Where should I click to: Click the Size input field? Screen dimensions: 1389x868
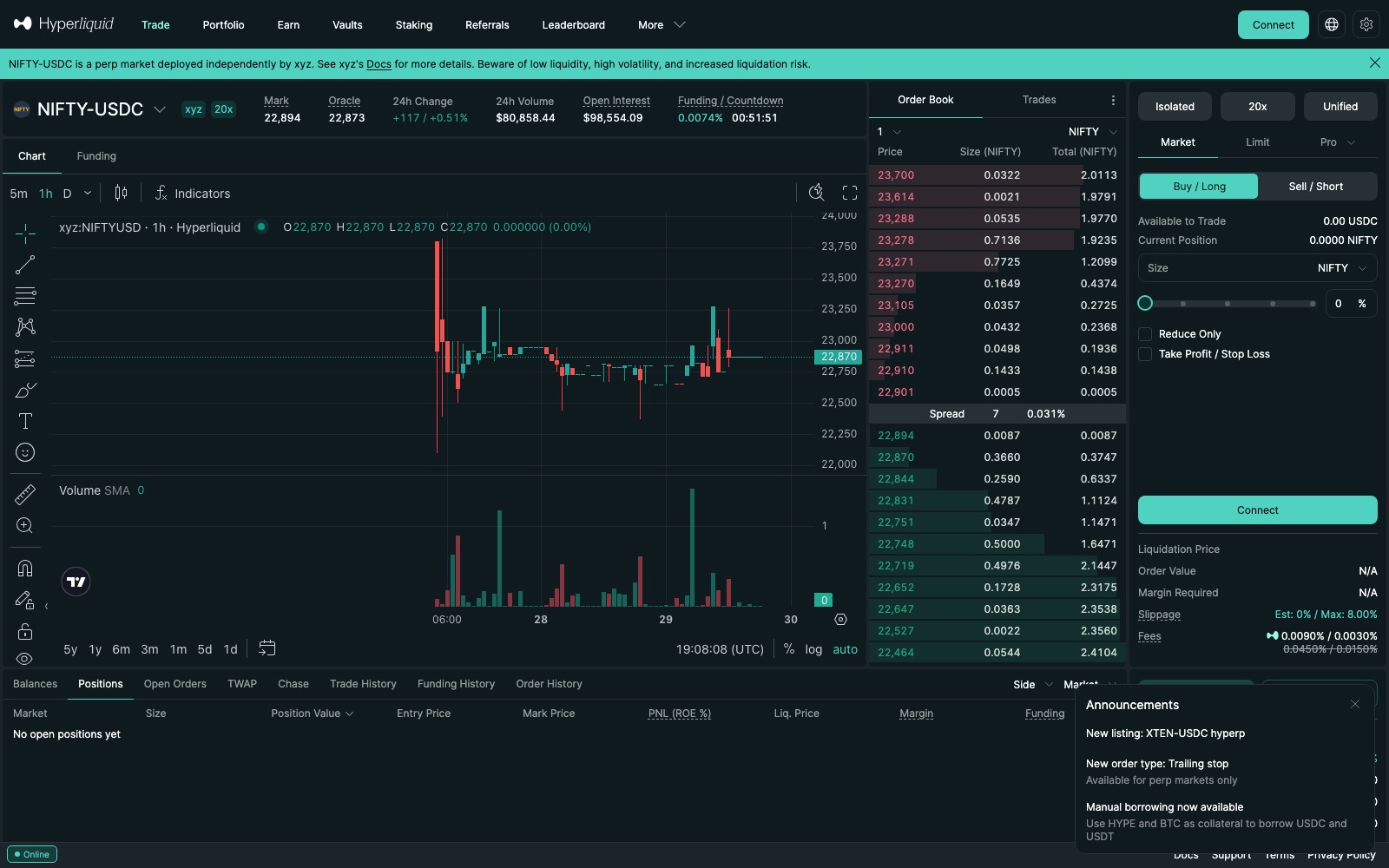(x=1225, y=268)
